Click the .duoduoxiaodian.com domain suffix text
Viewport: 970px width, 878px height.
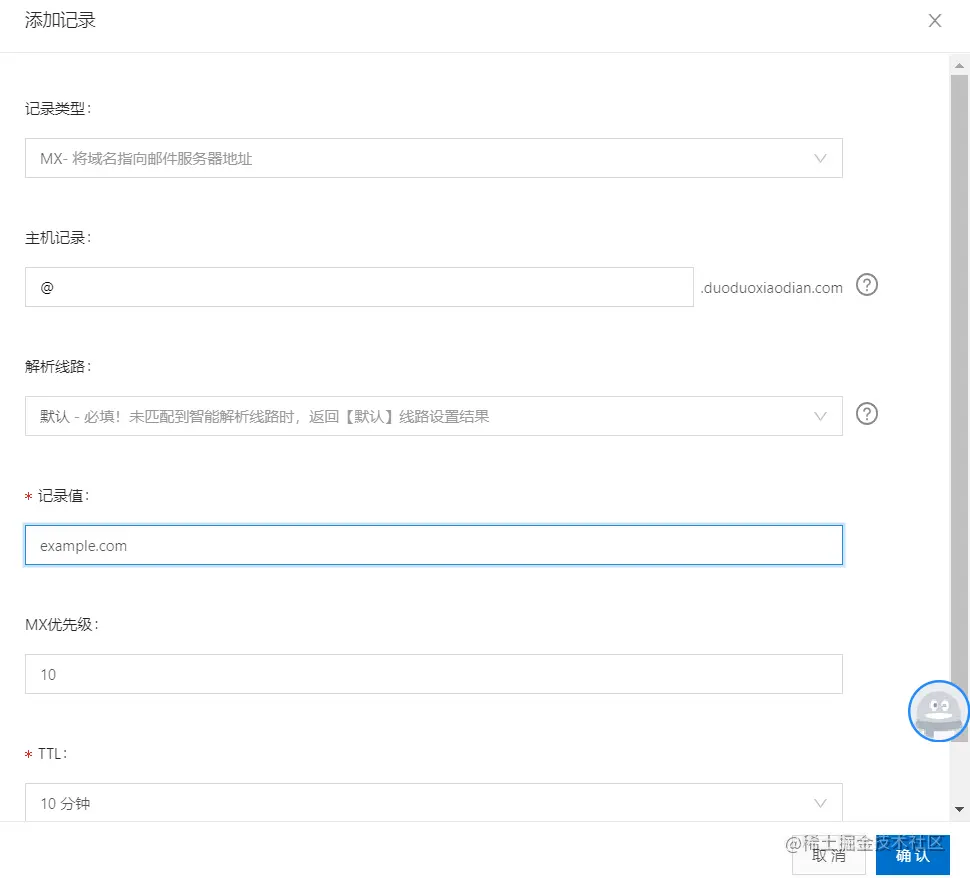click(771, 288)
